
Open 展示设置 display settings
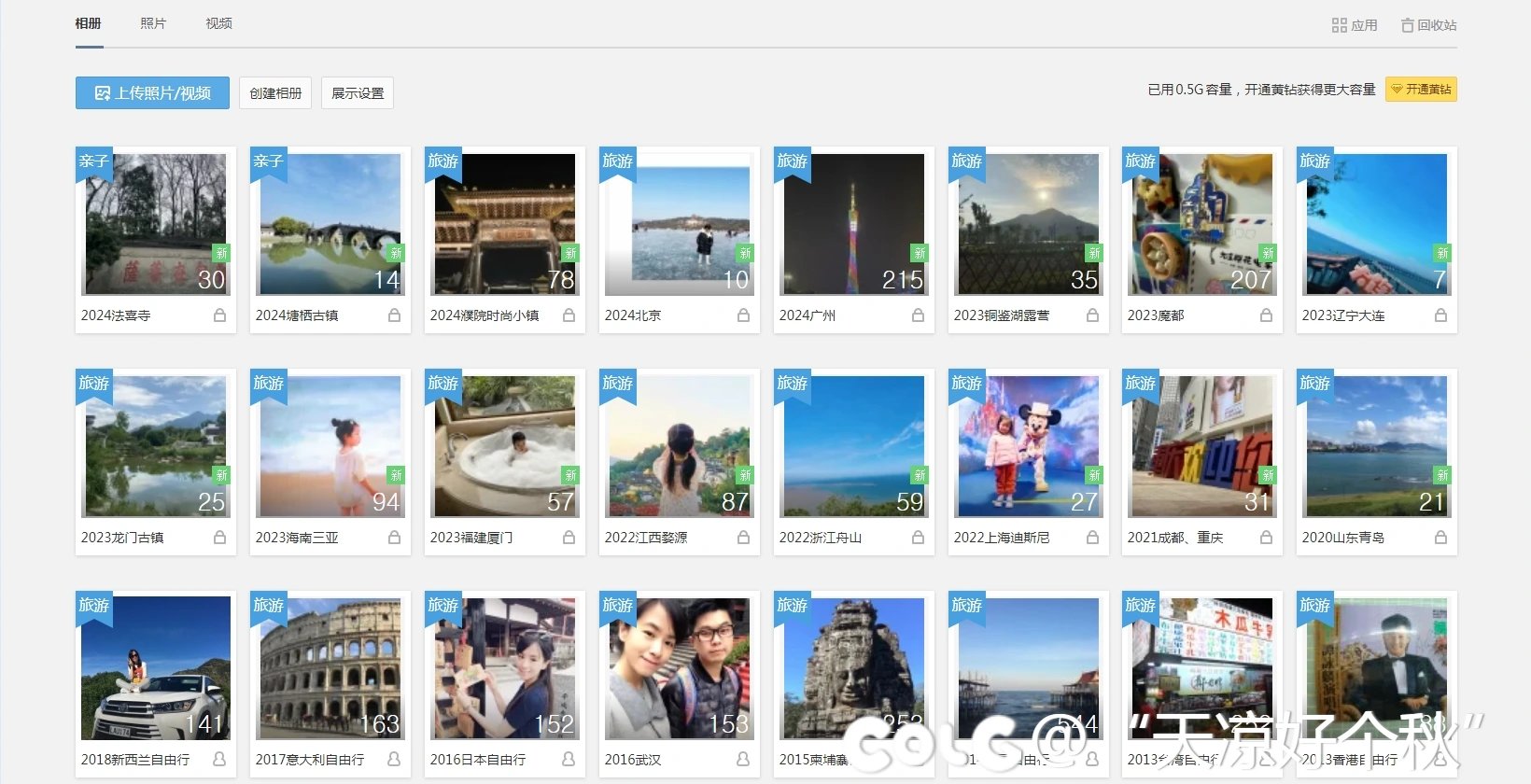358,93
